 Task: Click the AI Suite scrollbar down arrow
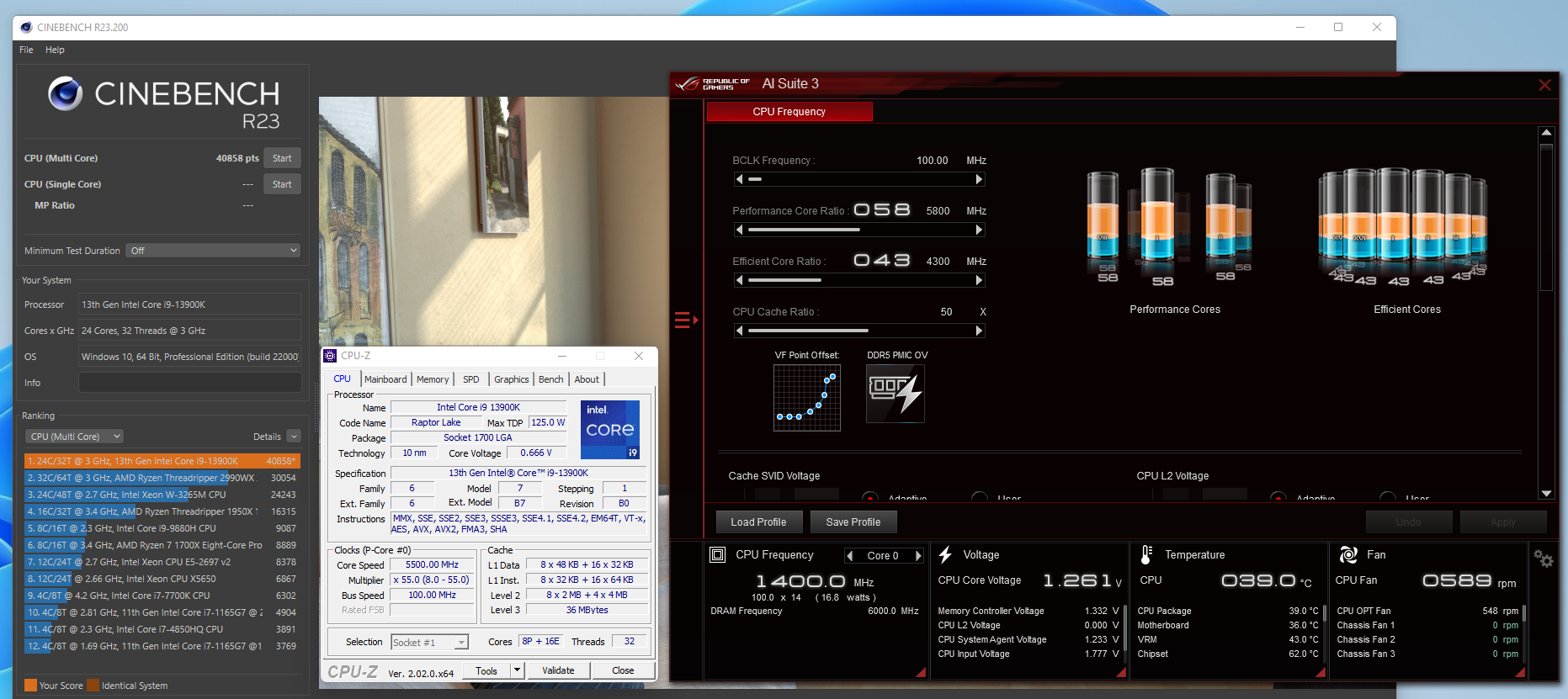[1546, 494]
